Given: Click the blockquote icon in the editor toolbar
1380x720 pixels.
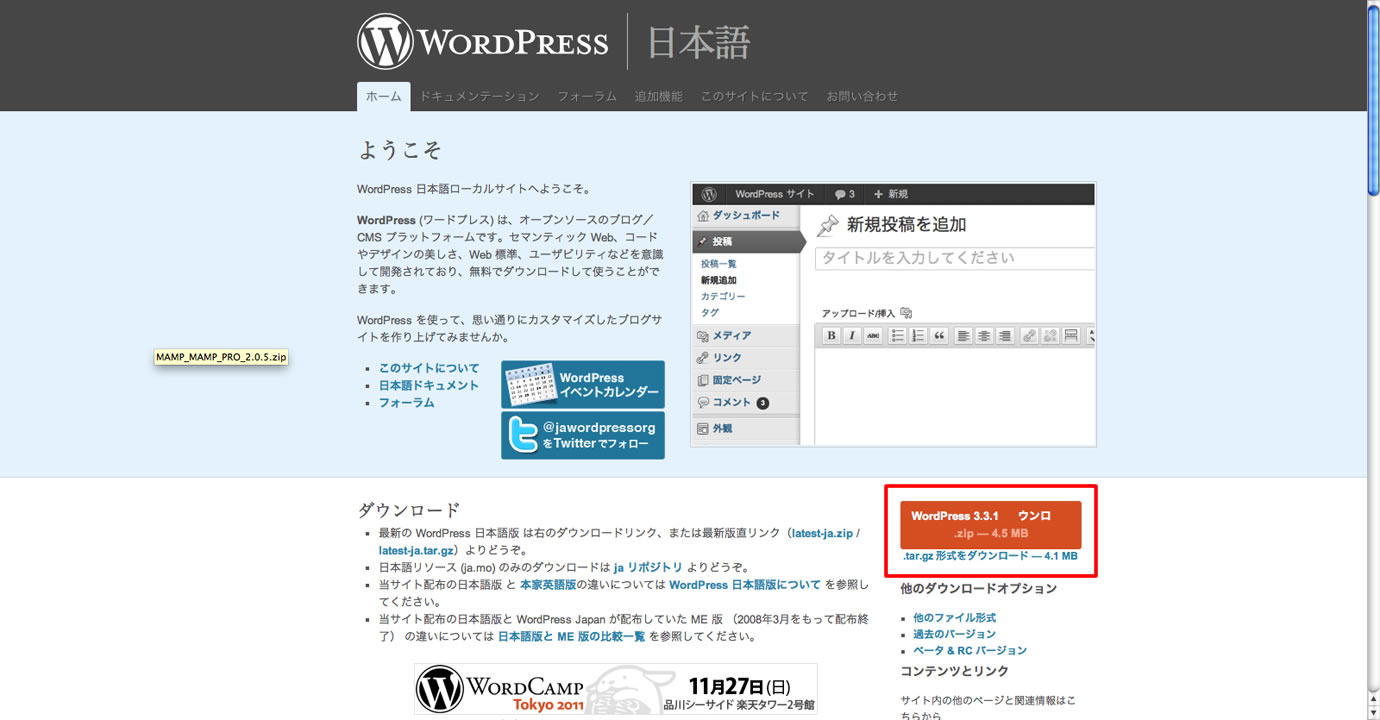Looking at the screenshot, I should (x=939, y=336).
